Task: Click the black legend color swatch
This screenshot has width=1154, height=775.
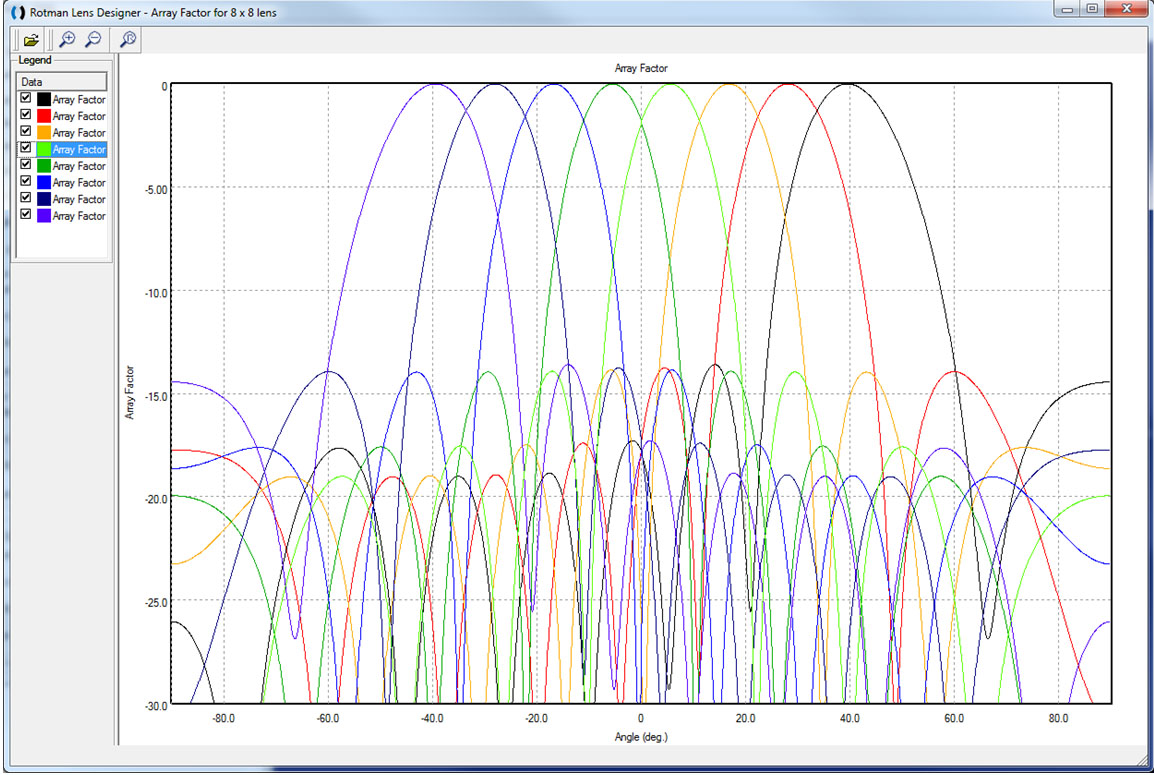Action: tap(44, 99)
